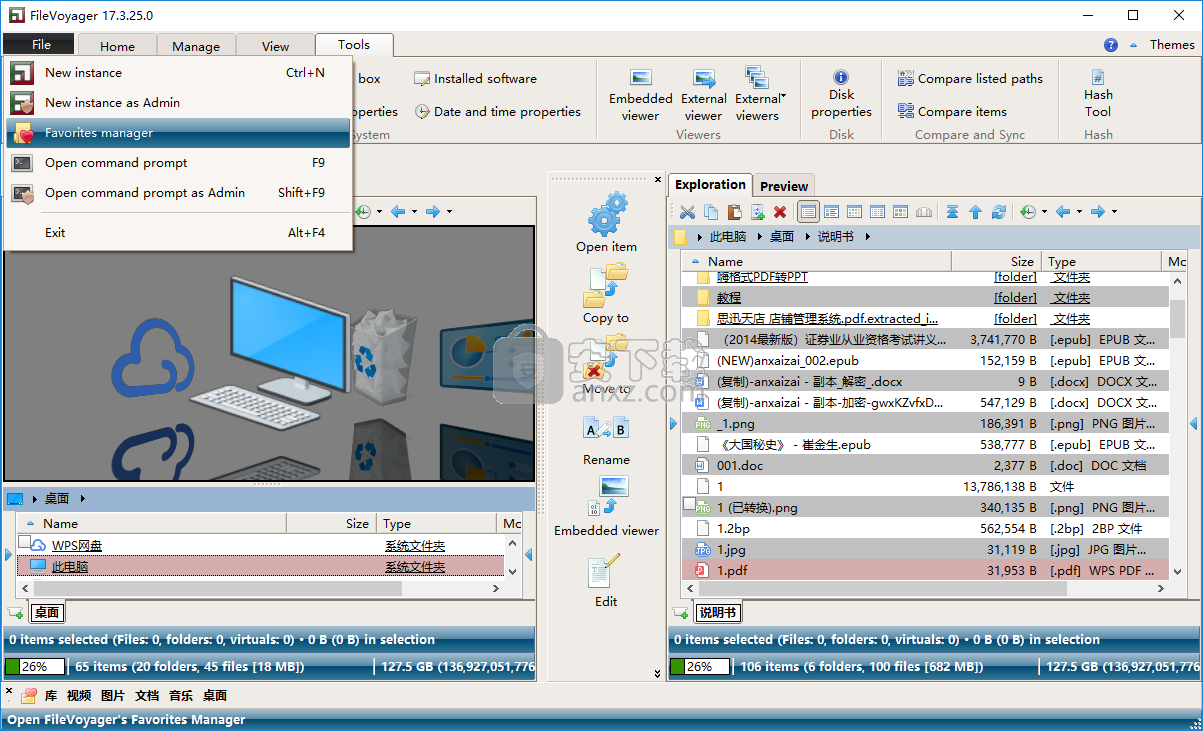Click the double-arrow go-to-root icon
This screenshot has width=1203, height=731.
coord(952,212)
